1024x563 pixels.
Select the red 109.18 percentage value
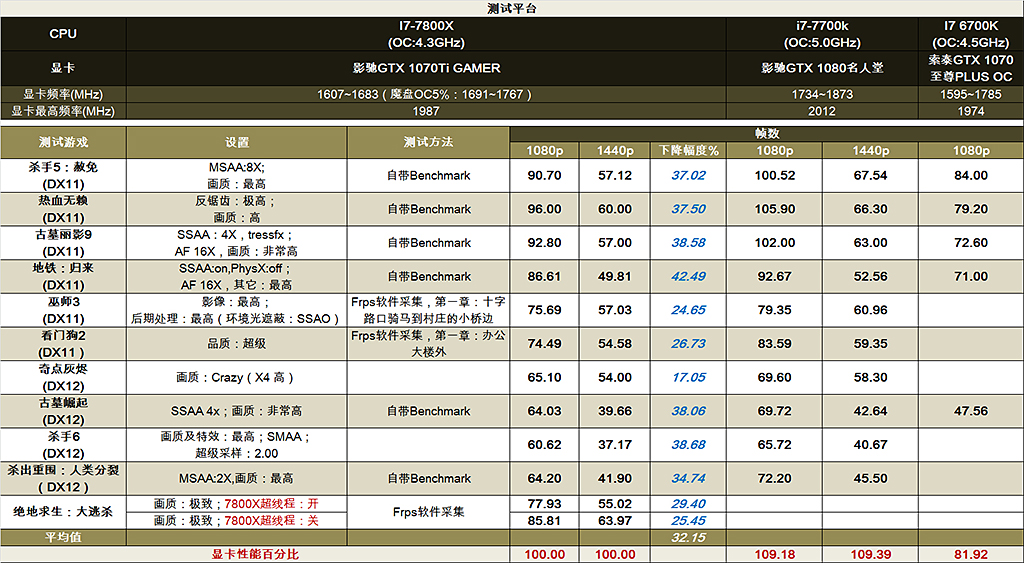coord(775,555)
